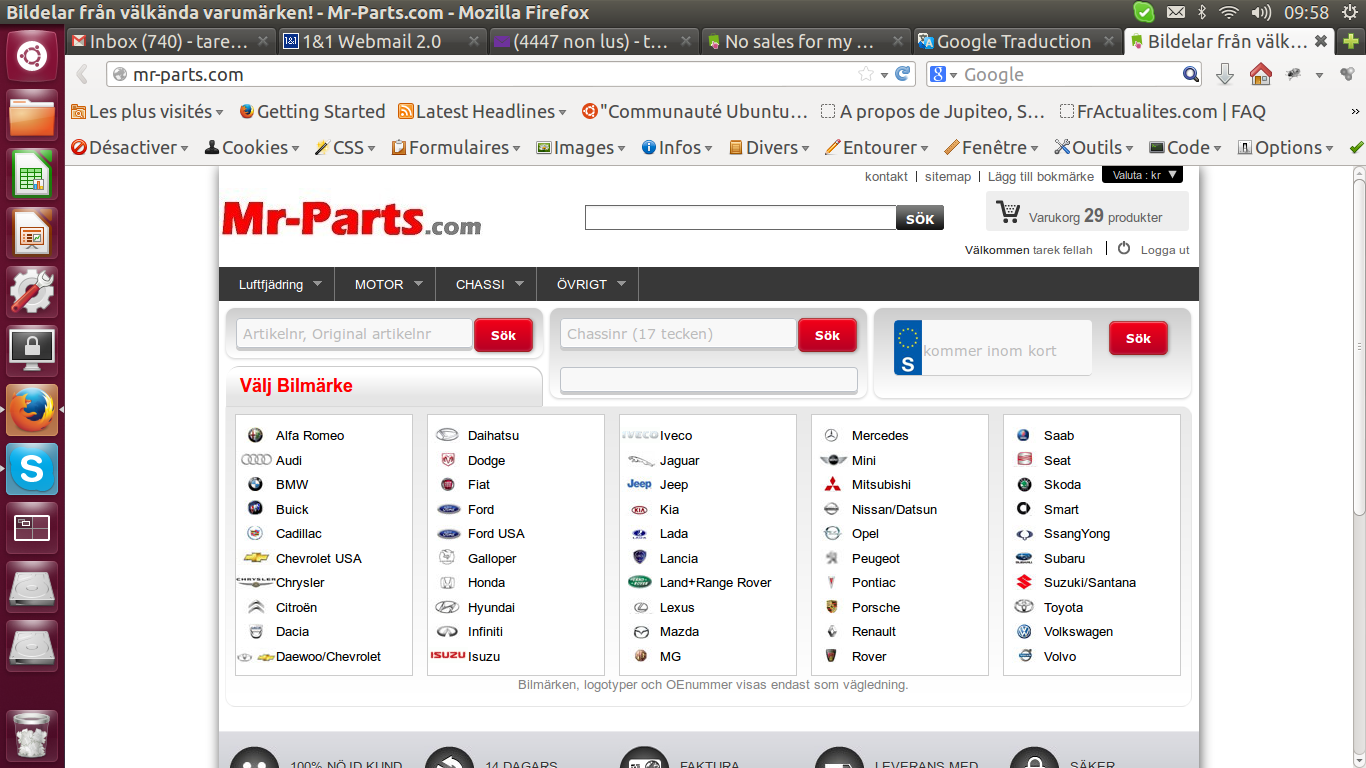Open the Ubuntu Dash home launcher

click(32, 56)
